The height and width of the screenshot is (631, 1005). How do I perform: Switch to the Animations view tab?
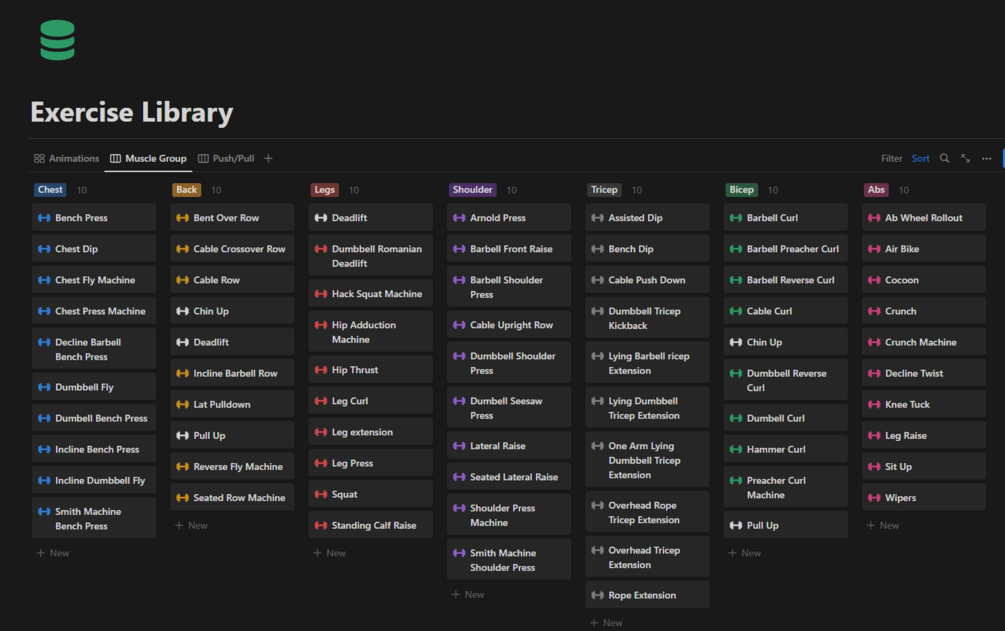pyautogui.click(x=67, y=158)
